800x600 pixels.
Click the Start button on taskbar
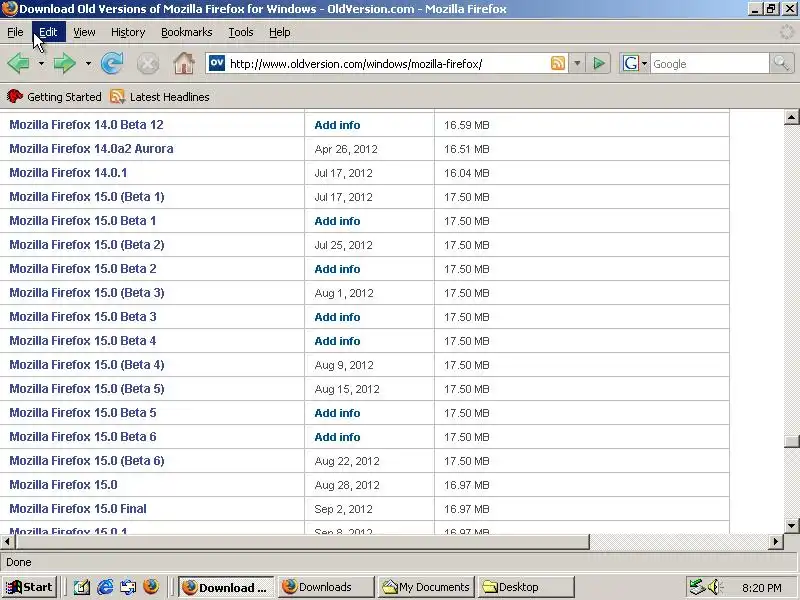30,587
